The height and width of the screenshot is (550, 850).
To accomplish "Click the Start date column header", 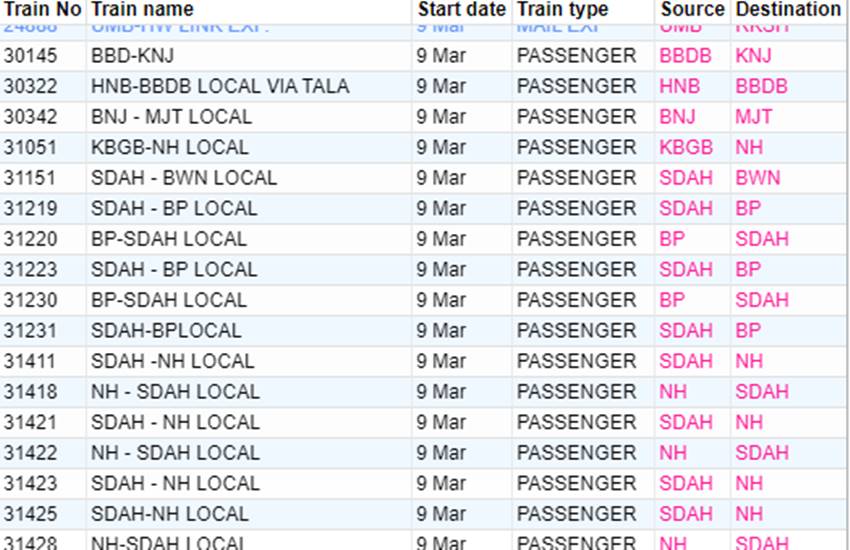I will [462, 9].
